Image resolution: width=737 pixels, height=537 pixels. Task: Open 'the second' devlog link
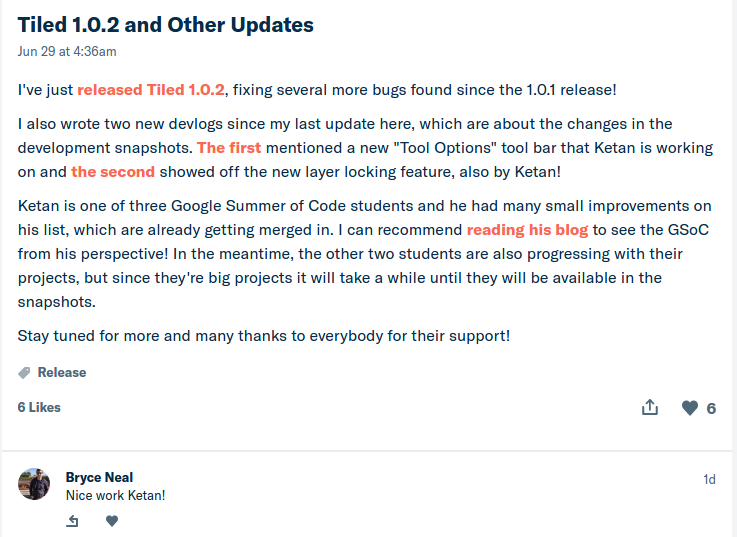pyautogui.click(x=113, y=172)
